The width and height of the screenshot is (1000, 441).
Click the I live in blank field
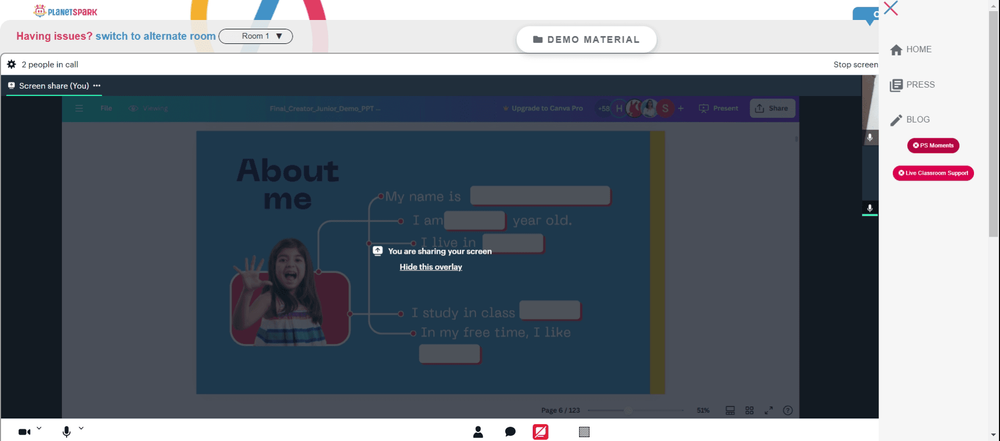click(x=513, y=243)
